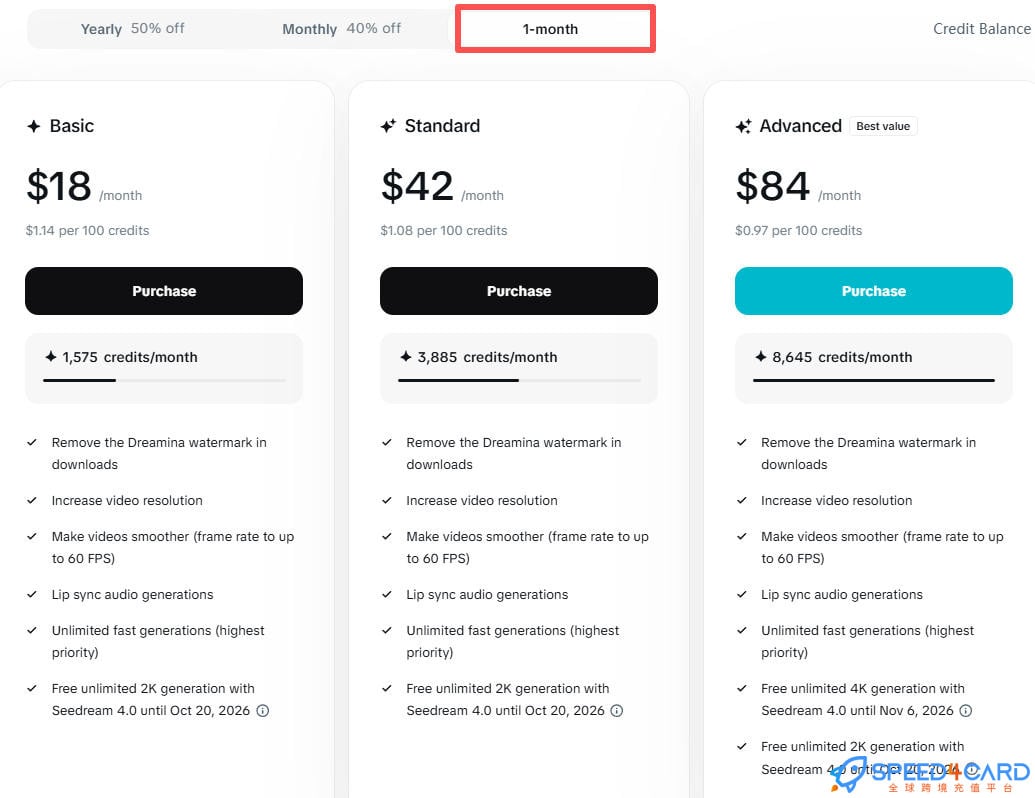Click info icon in Basic Seedream feature
The image size is (1035, 798).
263,711
